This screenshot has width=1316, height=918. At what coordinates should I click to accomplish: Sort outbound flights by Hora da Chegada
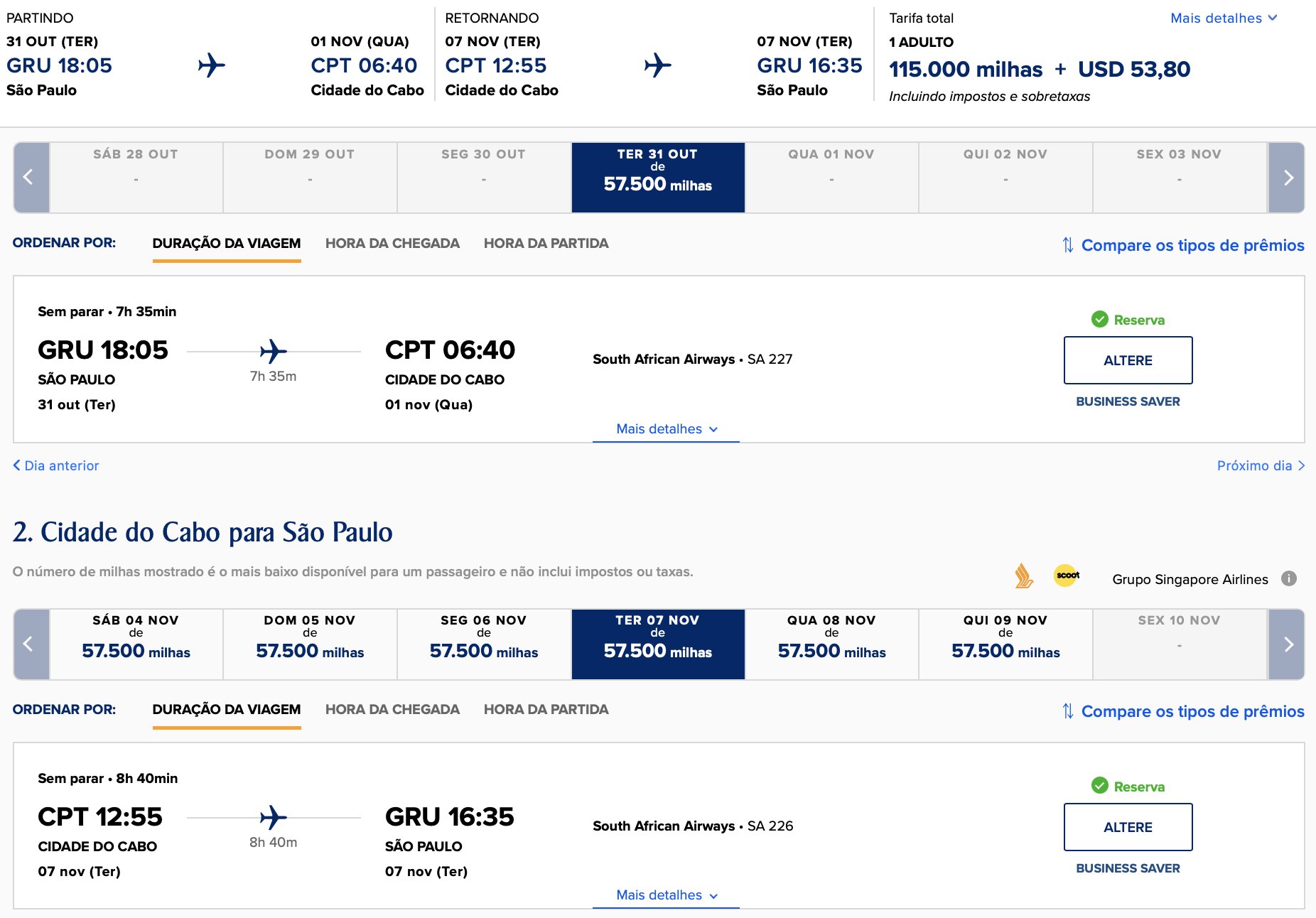click(392, 244)
